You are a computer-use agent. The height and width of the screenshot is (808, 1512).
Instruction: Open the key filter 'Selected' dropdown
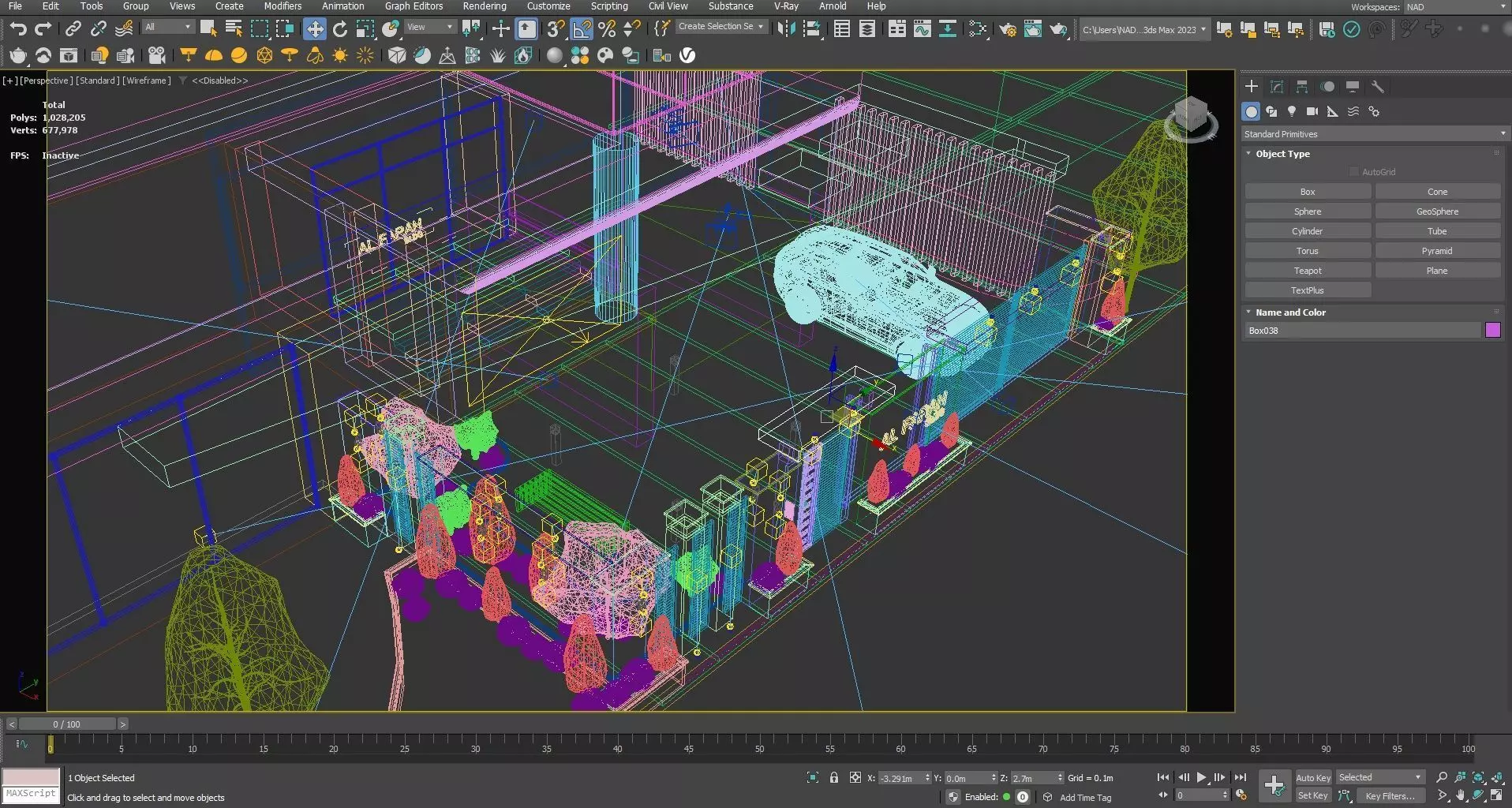[1380, 778]
